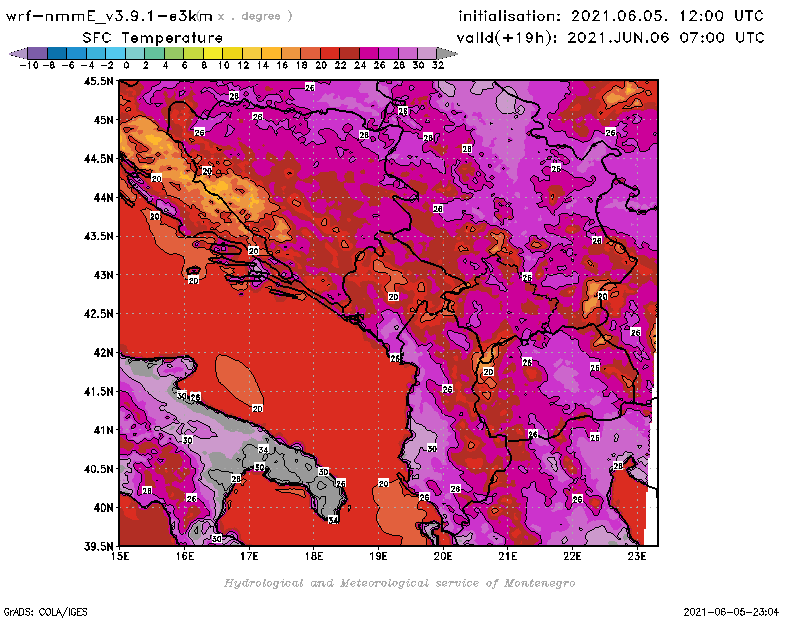
Task: Click the '42.5N' latitude axis label
Action: (x=98, y=314)
